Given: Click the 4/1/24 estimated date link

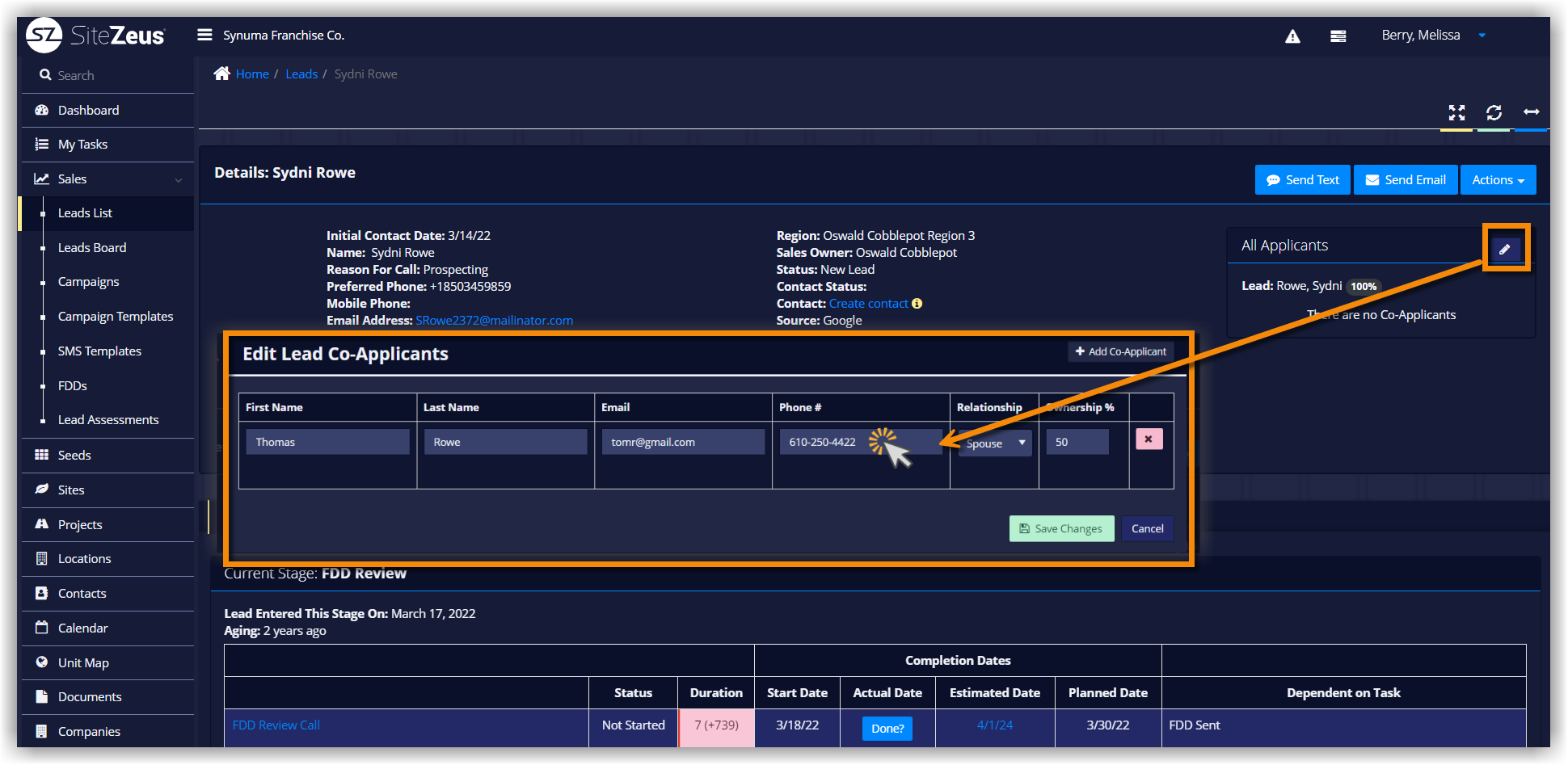Looking at the screenshot, I should pos(994,725).
